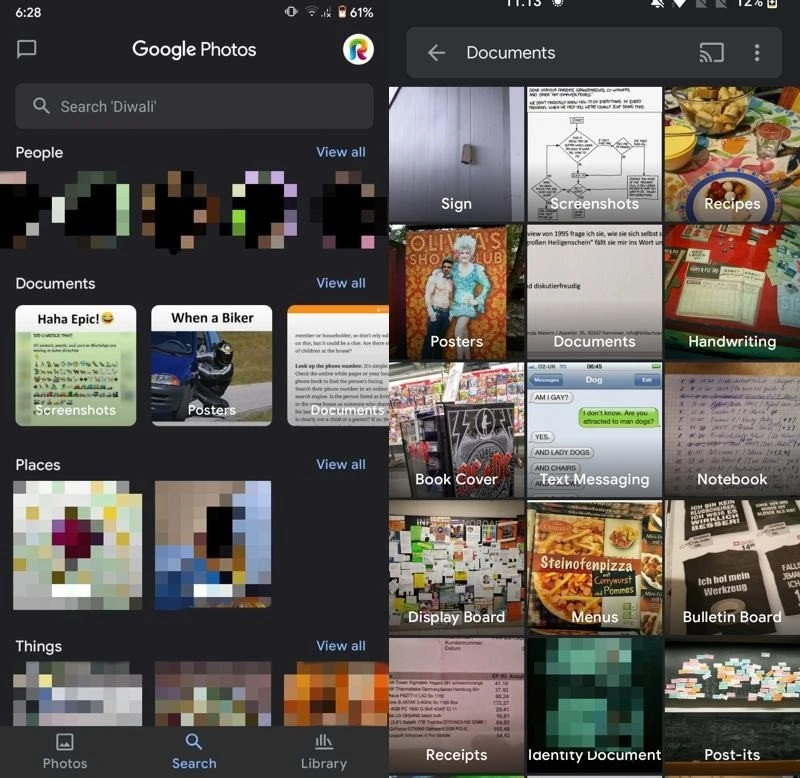This screenshot has height=778, width=800.
Task: Open the orange Things thumbnail
Action: [x=336, y=694]
